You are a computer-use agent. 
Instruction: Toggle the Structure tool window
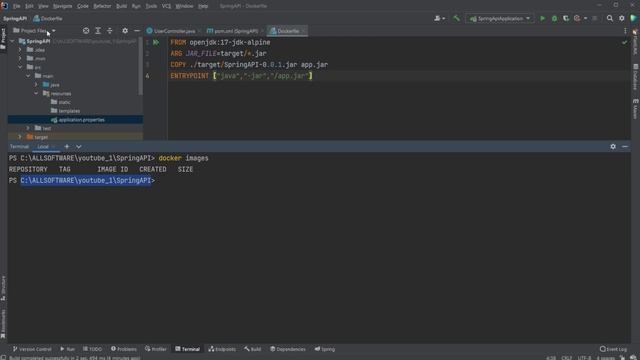coord(3,288)
